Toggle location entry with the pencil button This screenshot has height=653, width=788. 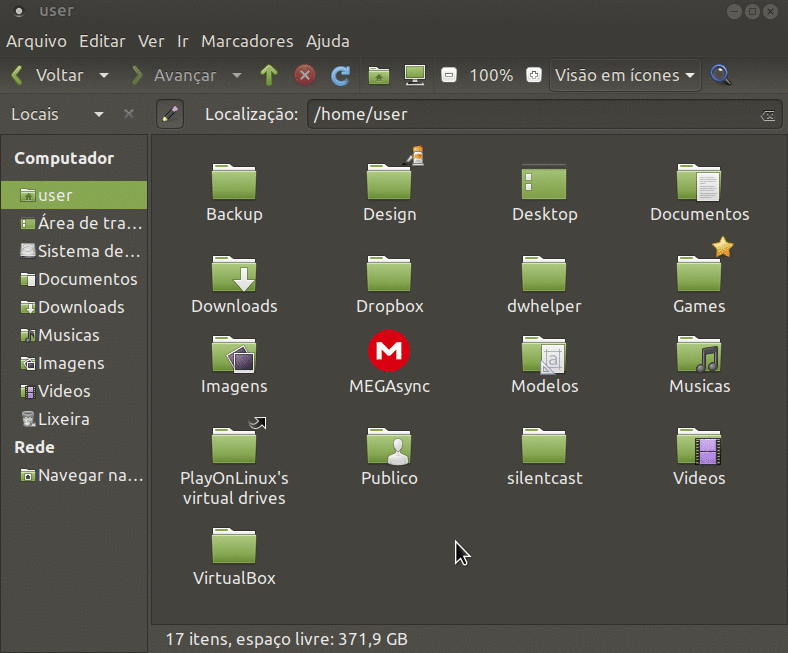(x=170, y=114)
